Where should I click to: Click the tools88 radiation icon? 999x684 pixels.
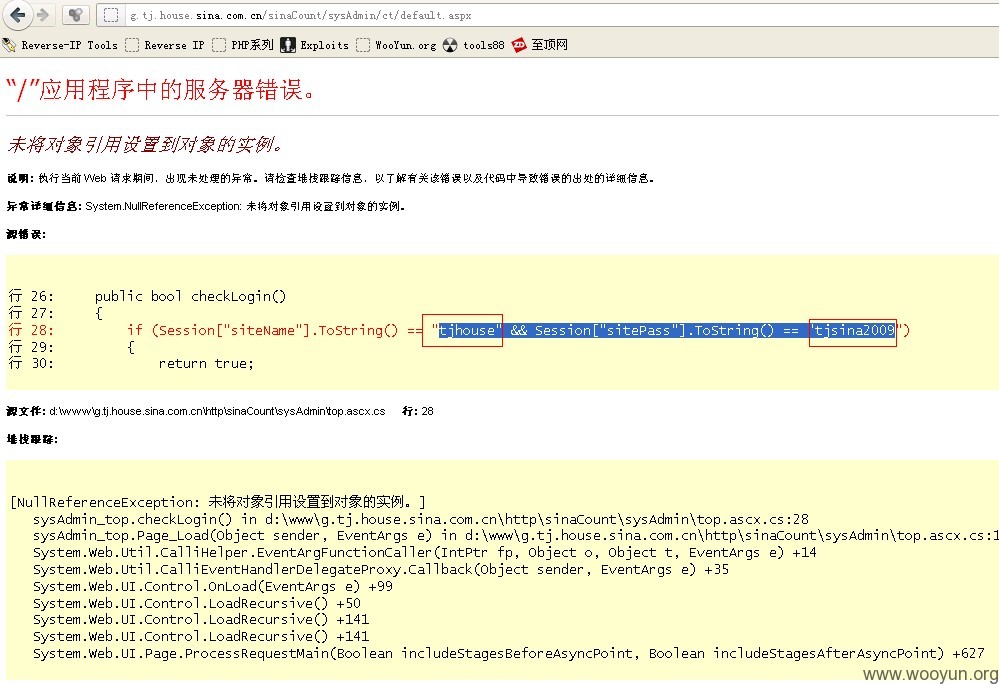pyautogui.click(x=450, y=45)
